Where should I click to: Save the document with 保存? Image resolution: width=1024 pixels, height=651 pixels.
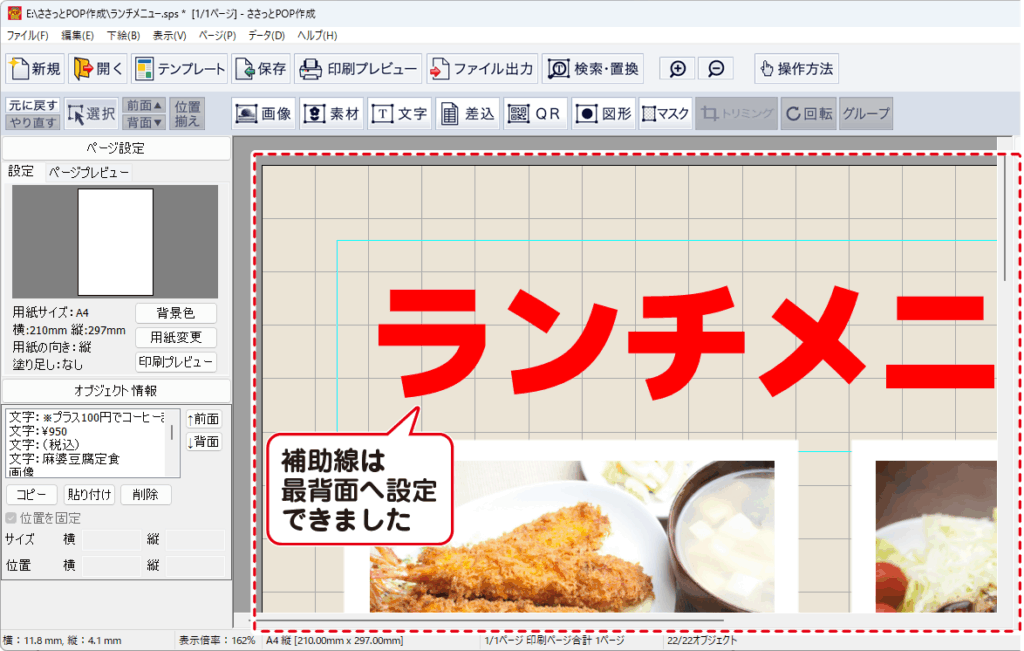(x=261, y=69)
